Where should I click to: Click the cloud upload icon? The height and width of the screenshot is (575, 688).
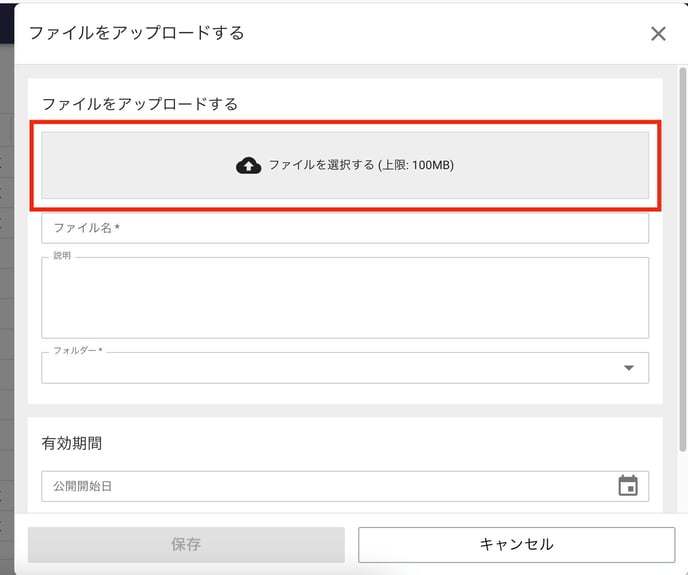point(248,165)
